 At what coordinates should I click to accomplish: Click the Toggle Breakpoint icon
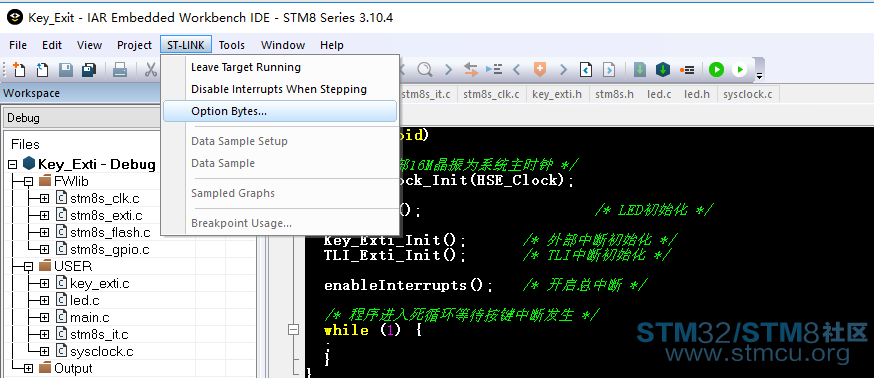(687, 70)
